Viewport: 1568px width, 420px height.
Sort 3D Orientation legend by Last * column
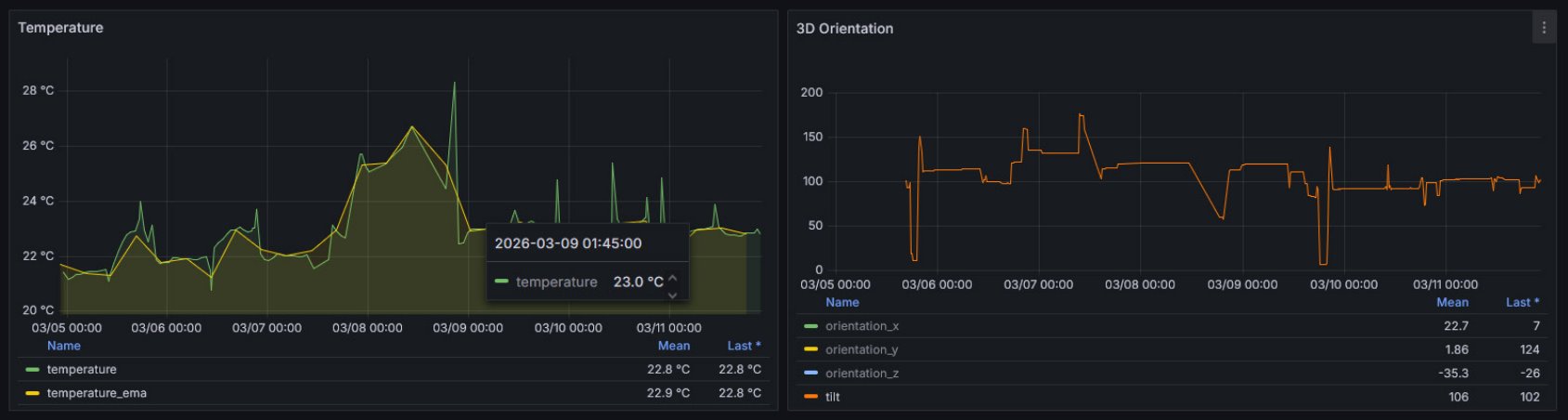pyautogui.click(x=1522, y=302)
